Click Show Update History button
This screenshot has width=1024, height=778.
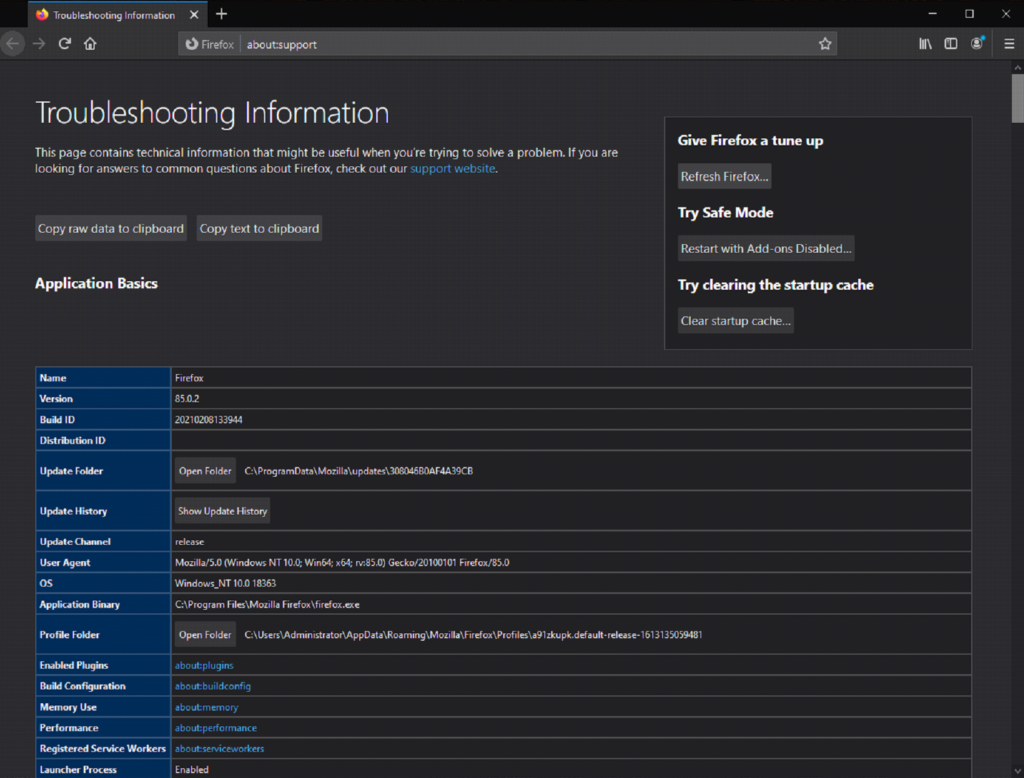coord(223,511)
